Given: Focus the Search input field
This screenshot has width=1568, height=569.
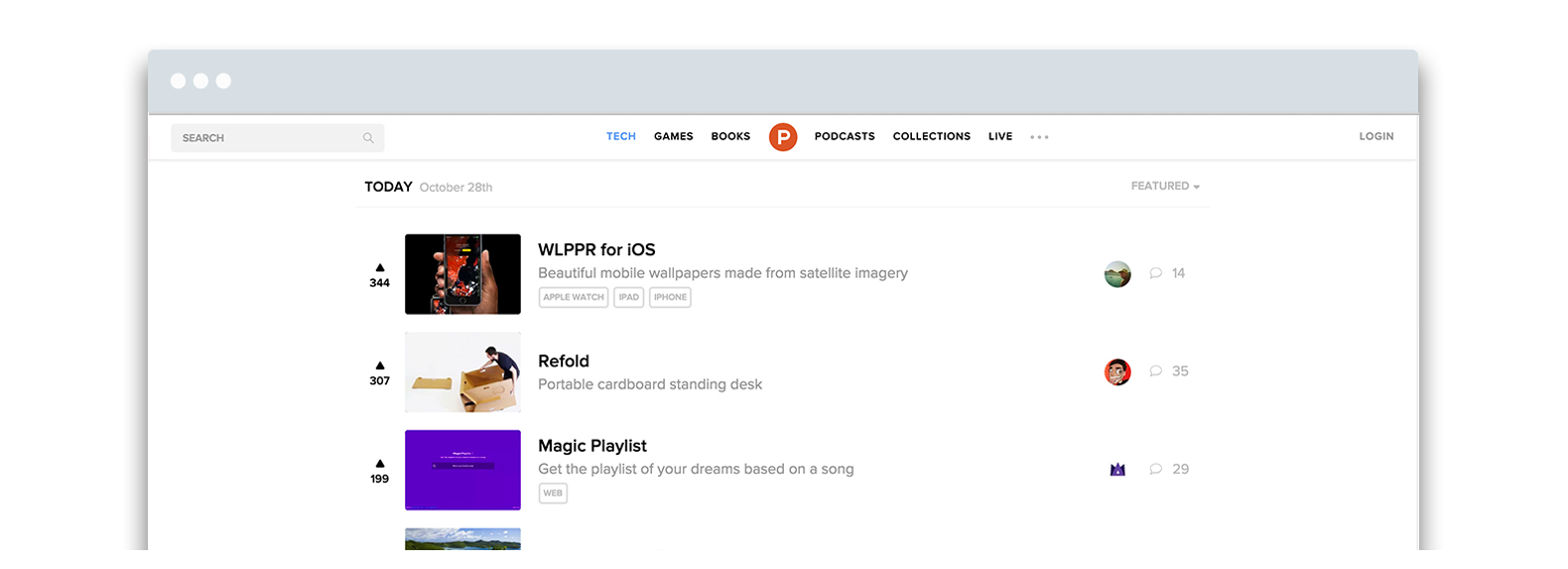Looking at the screenshot, I should [278, 138].
